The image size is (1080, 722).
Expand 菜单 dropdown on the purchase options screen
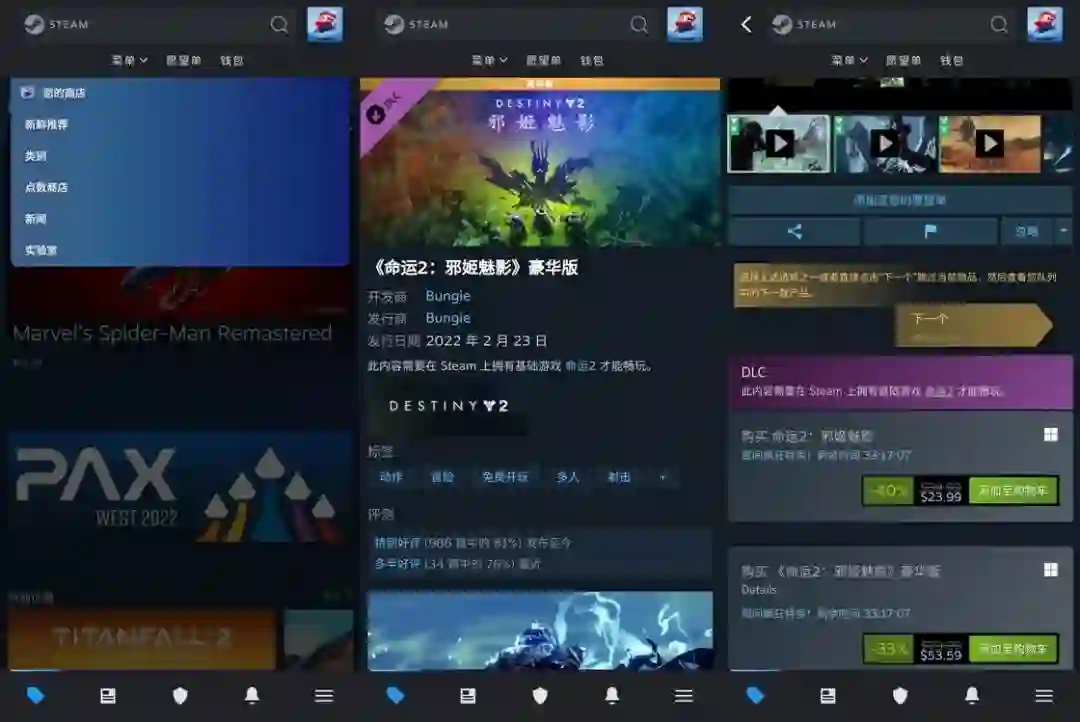point(849,61)
